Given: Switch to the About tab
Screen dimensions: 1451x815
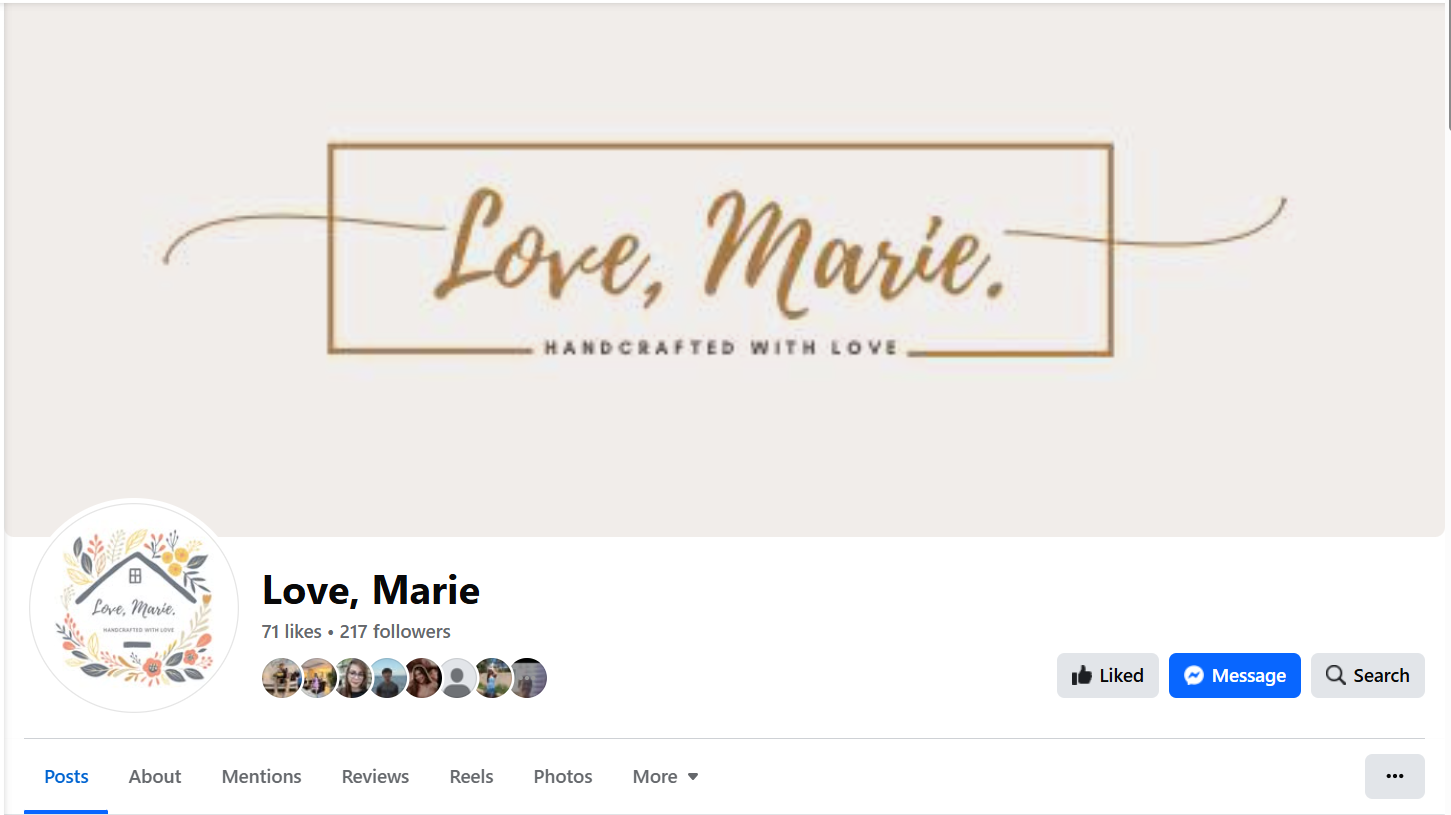Looking at the screenshot, I should (155, 776).
